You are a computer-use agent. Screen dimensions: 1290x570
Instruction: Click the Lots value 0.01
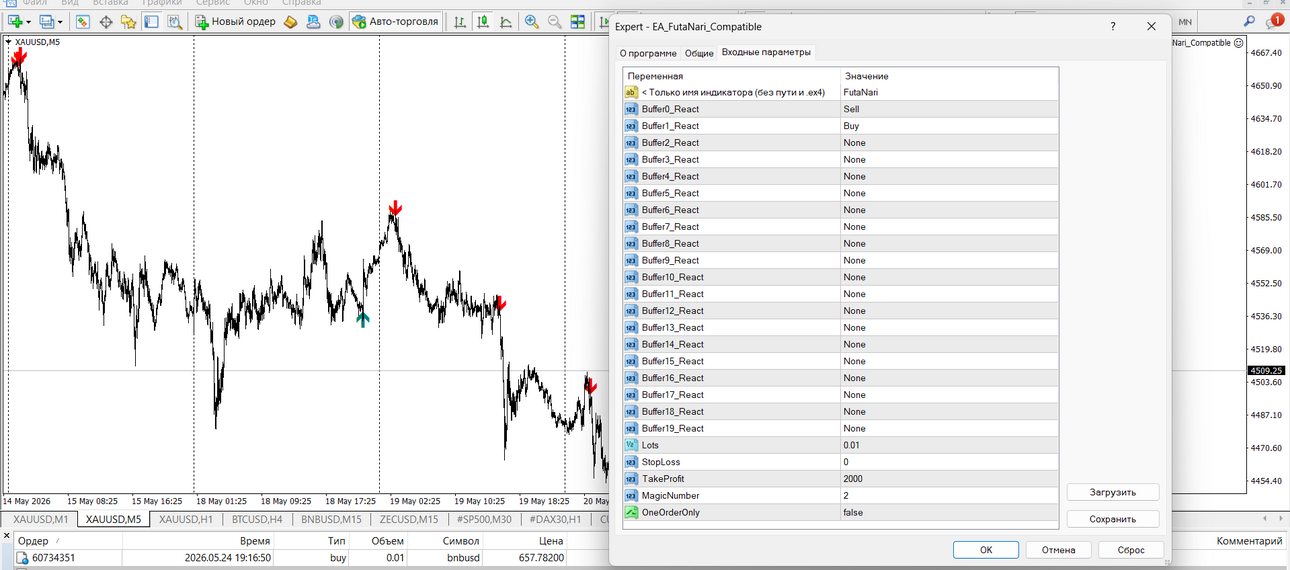click(948, 445)
